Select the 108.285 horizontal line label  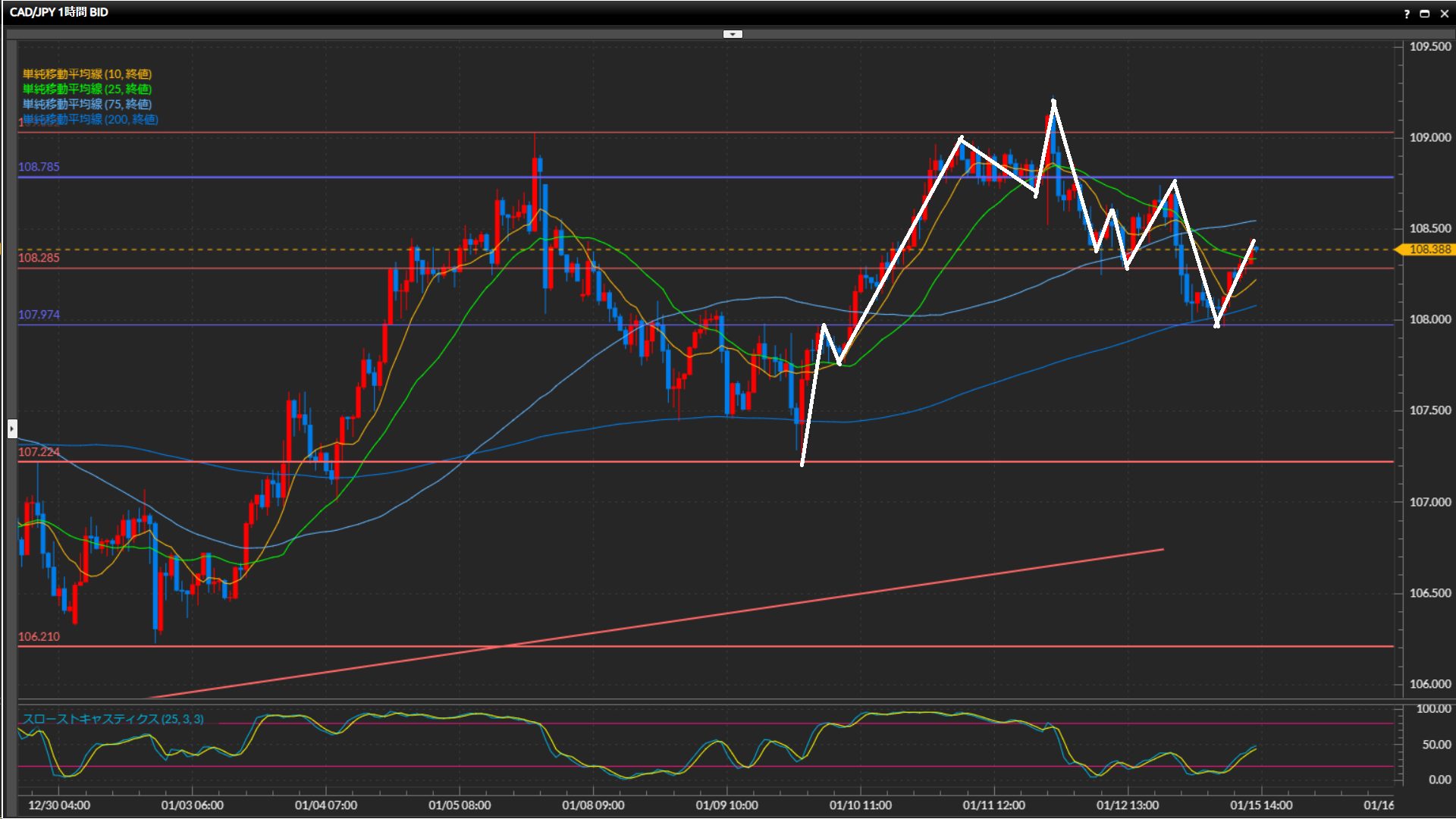point(39,258)
